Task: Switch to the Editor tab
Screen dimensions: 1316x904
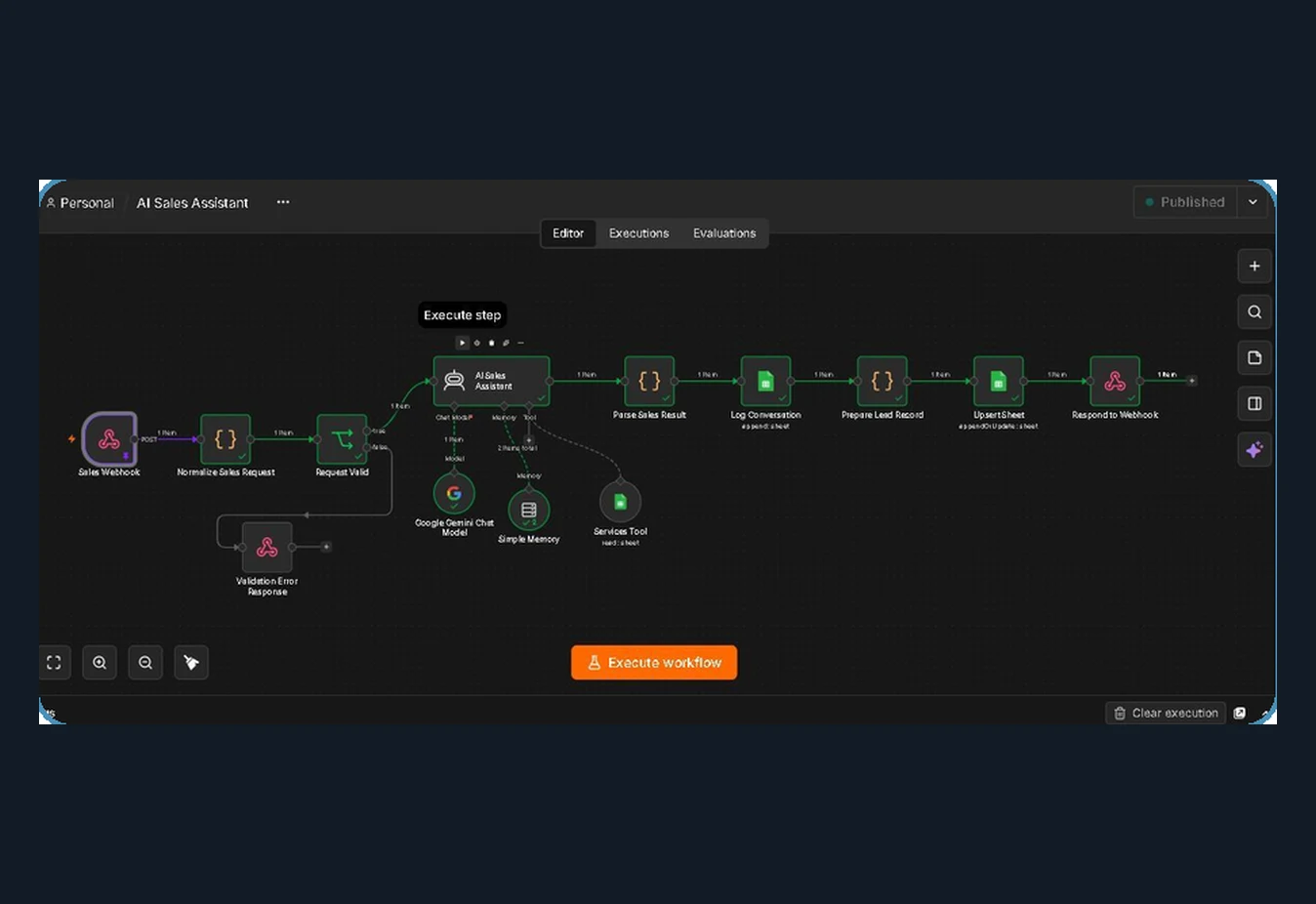Action: (x=568, y=233)
